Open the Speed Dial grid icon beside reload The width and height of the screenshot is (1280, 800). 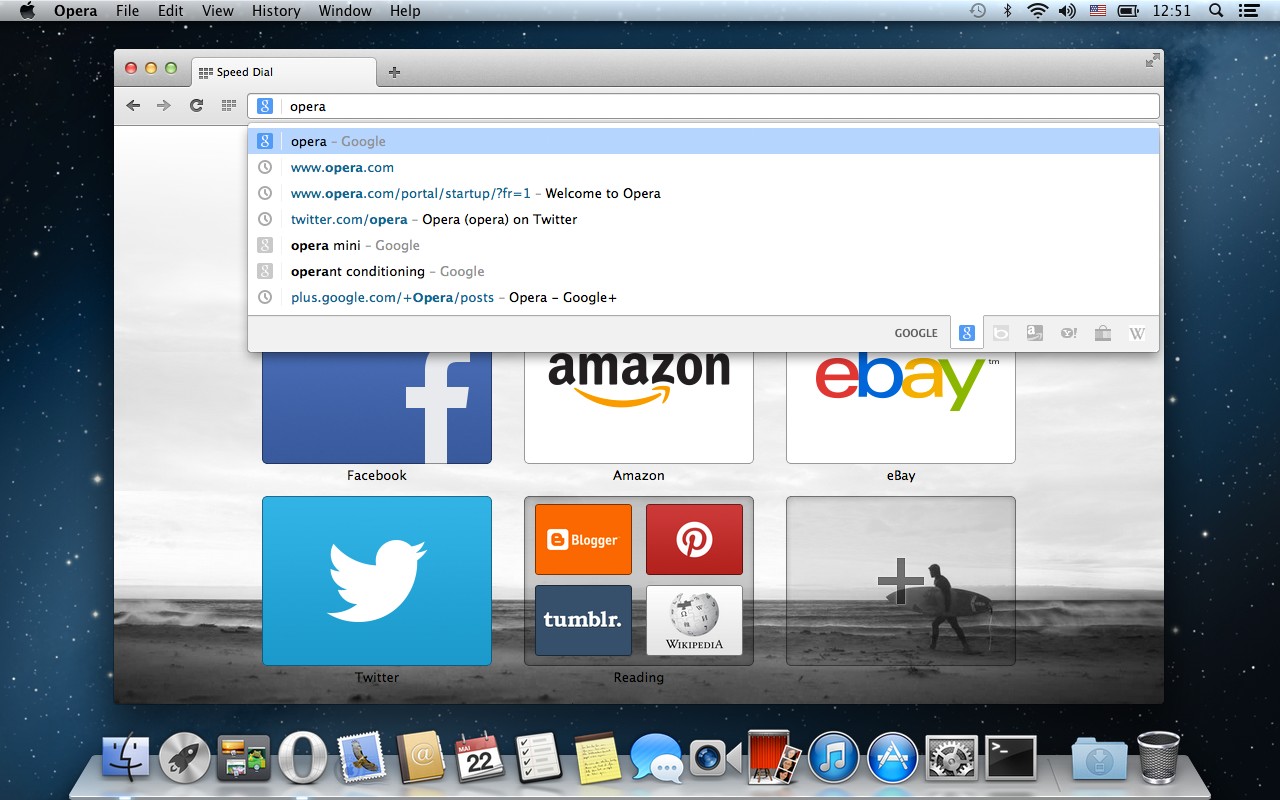pyautogui.click(x=227, y=105)
